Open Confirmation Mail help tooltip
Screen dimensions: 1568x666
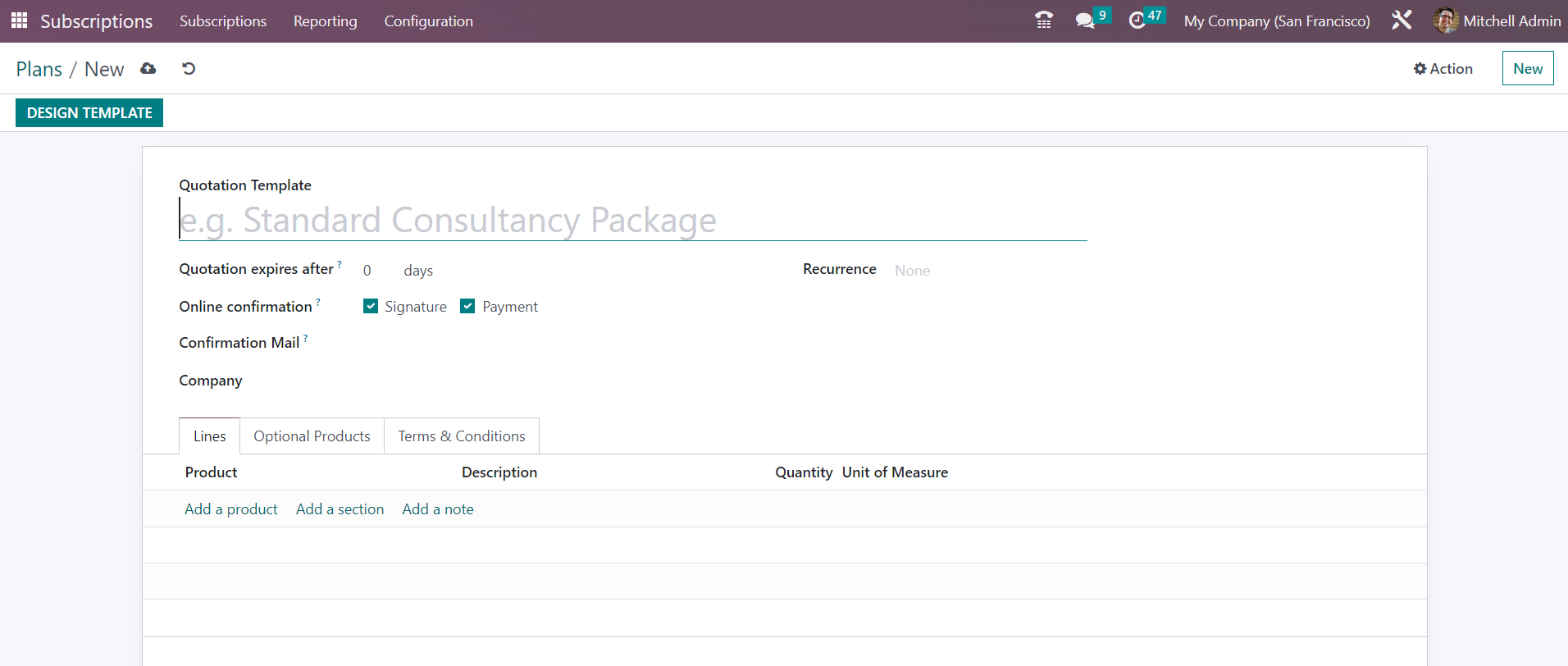(x=305, y=338)
